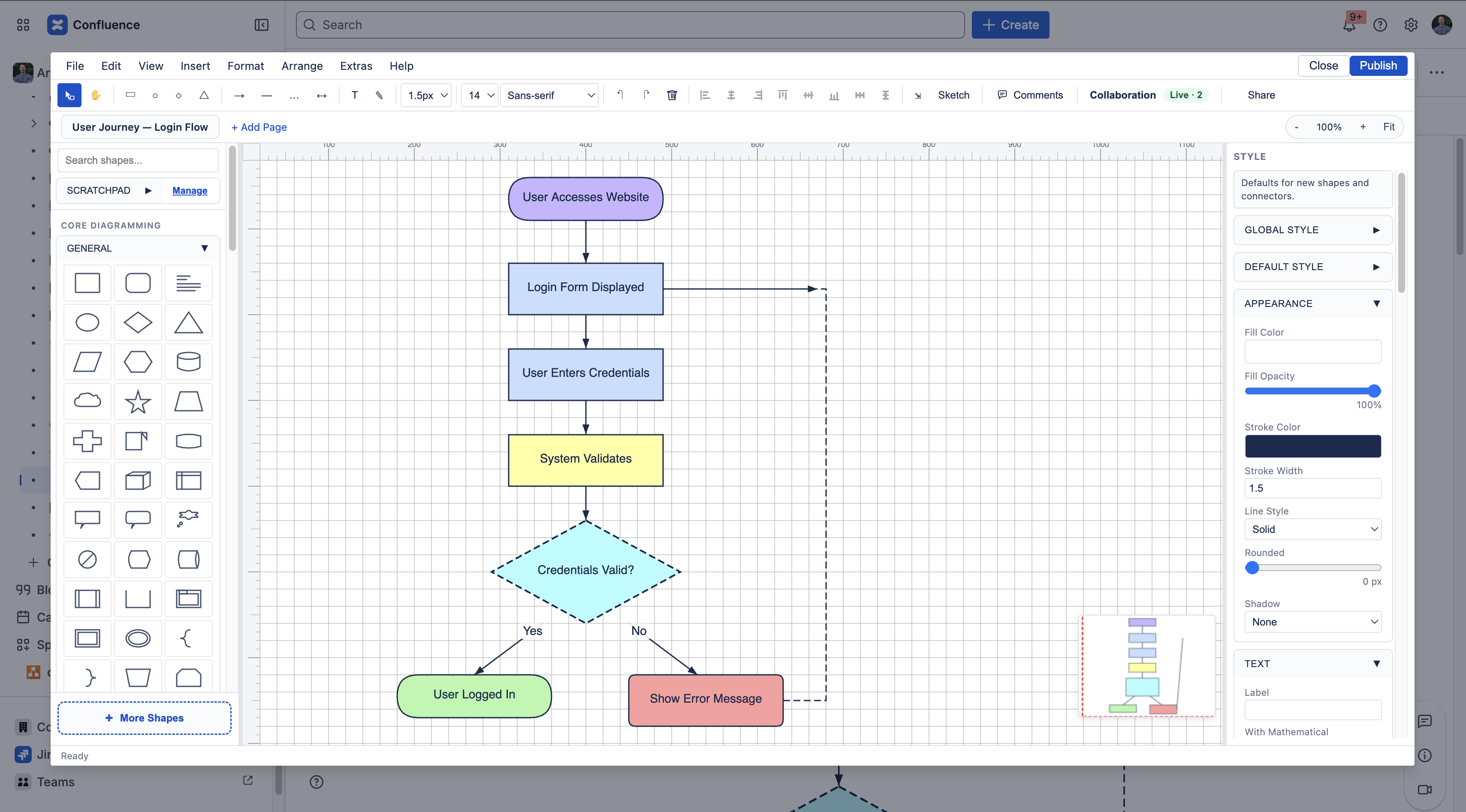This screenshot has height=812, width=1466.
Task: Align shapes right
Action: (x=757, y=95)
